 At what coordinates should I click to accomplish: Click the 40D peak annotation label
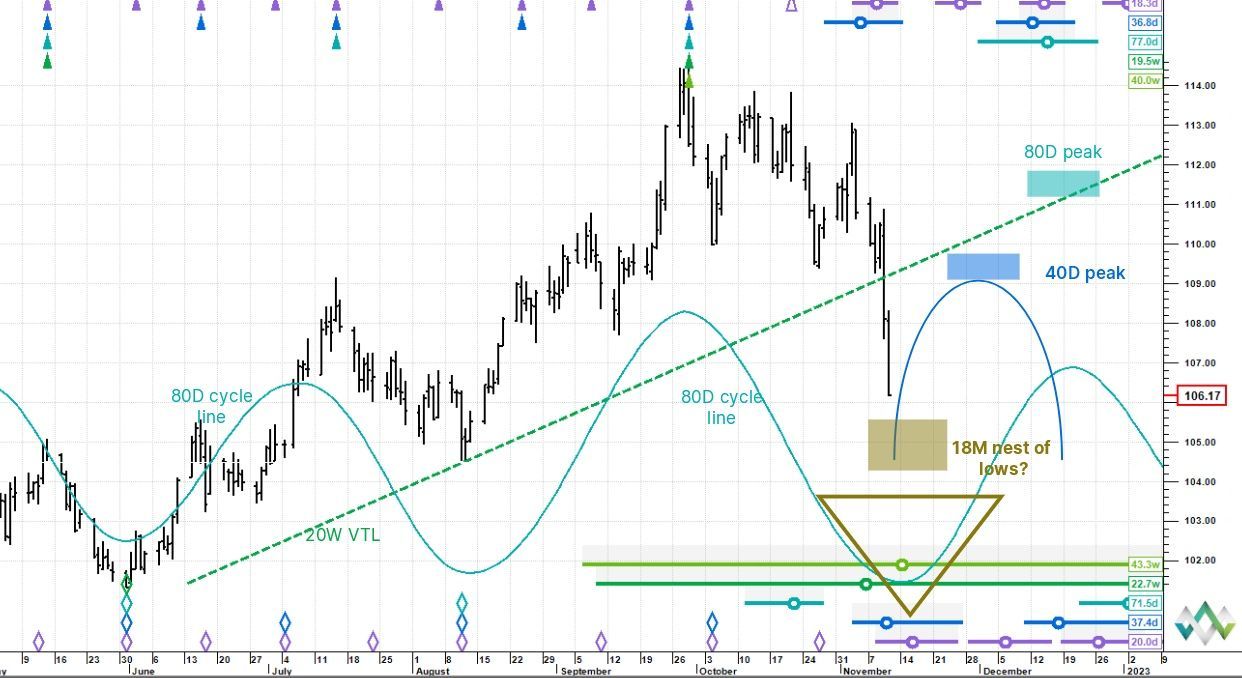click(1085, 272)
